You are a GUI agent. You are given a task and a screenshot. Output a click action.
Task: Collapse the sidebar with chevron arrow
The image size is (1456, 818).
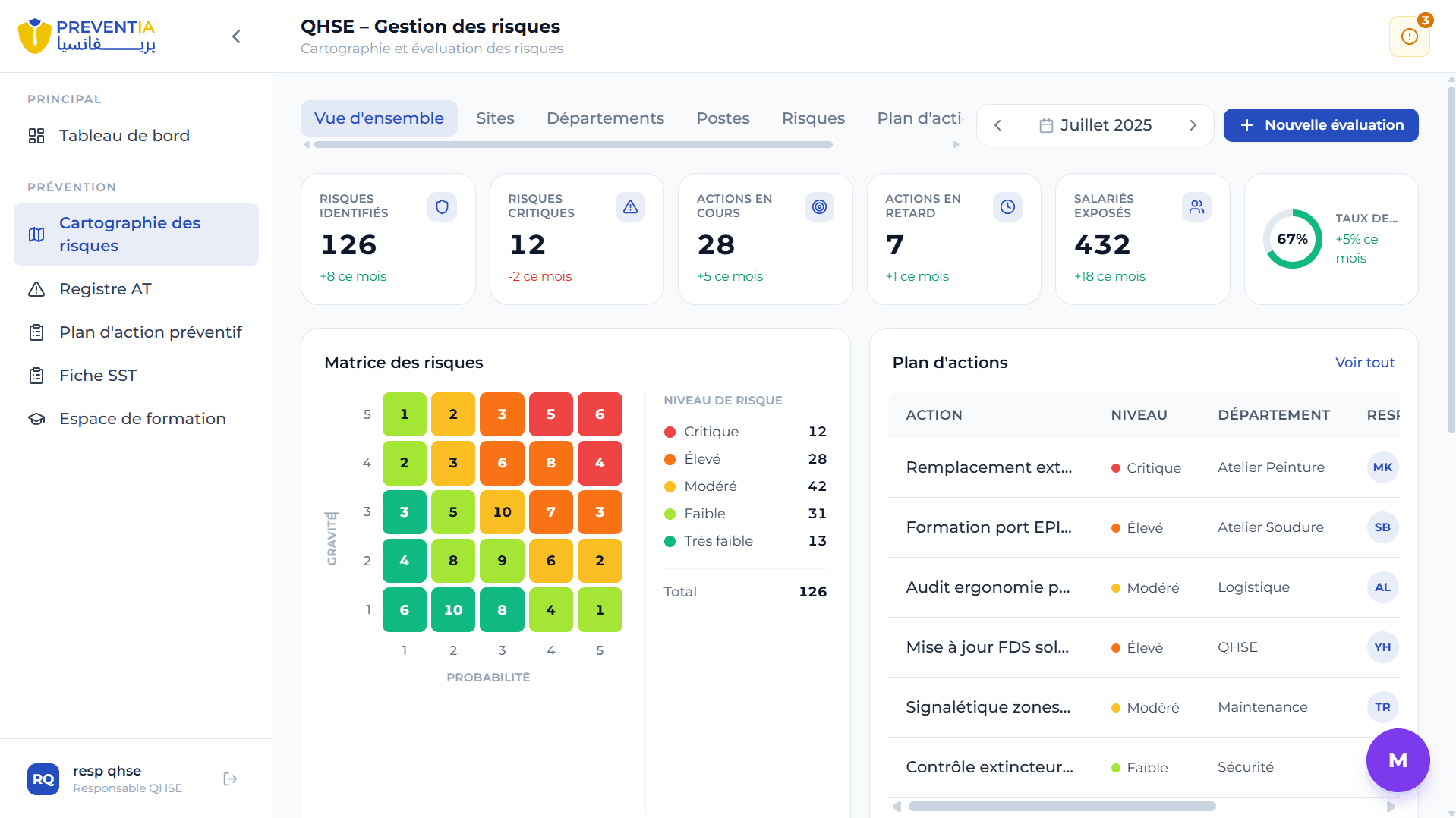(236, 36)
